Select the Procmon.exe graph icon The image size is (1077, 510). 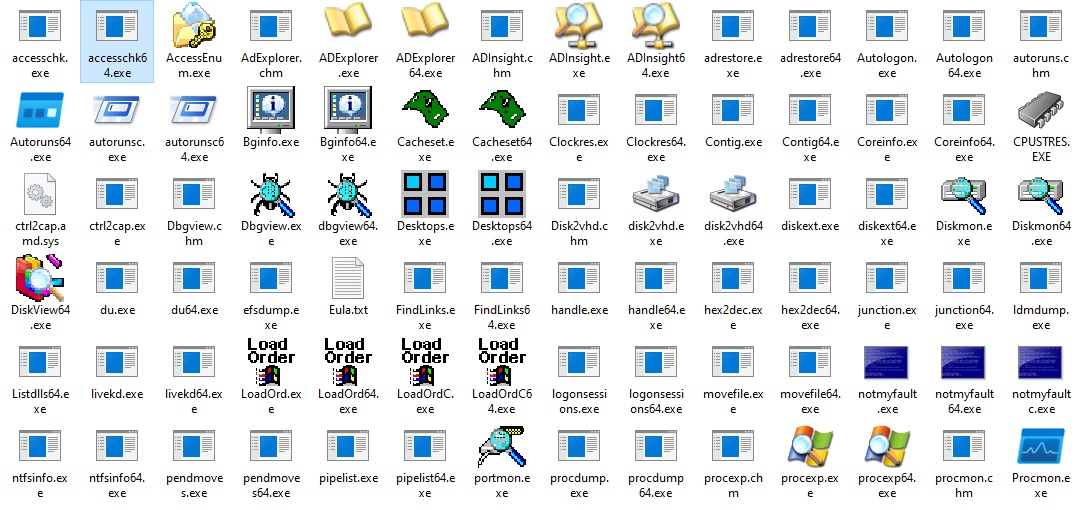pyautogui.click(x=1041, y=445)
